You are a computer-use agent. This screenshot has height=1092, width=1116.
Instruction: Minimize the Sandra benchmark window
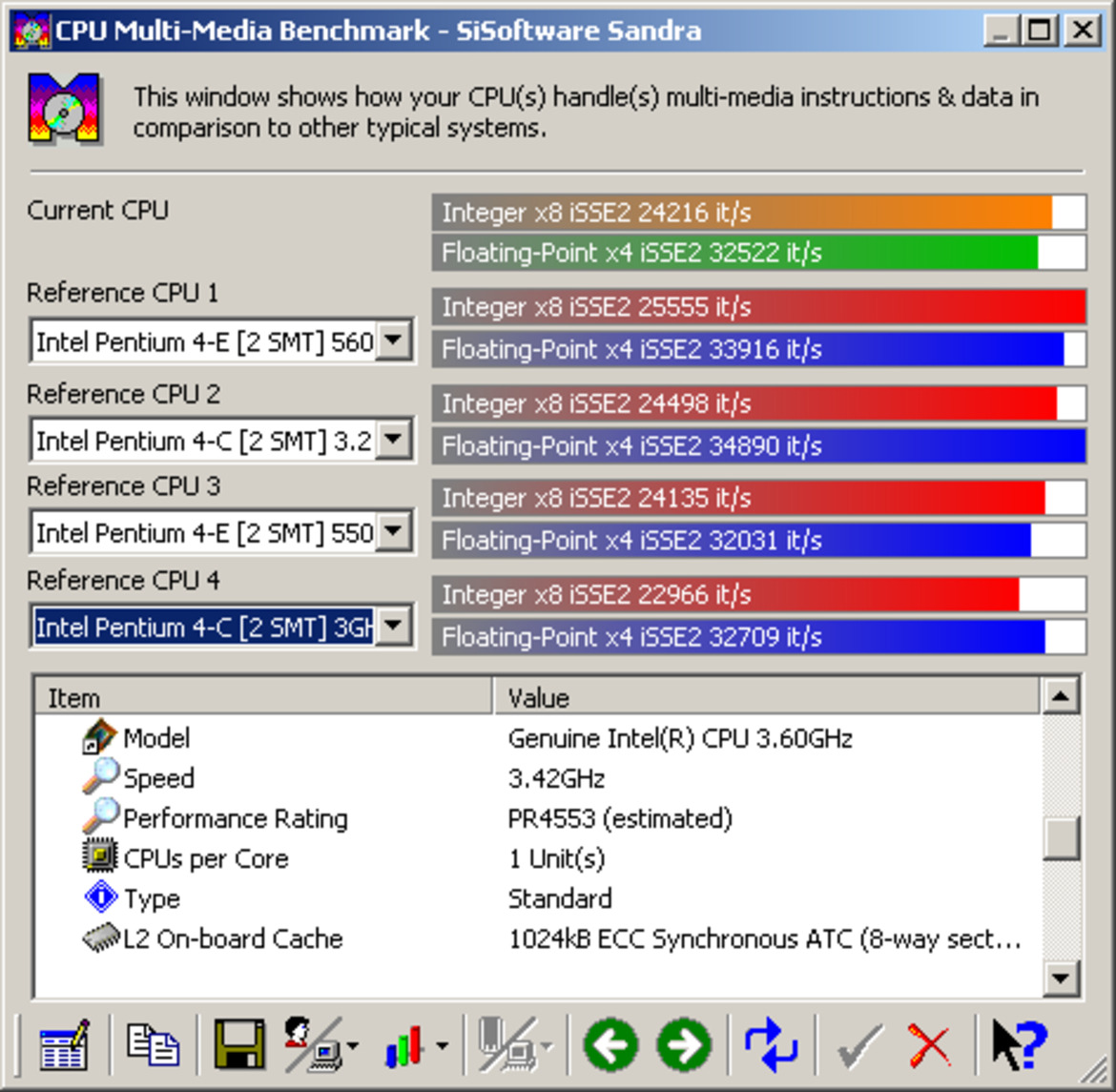[x=1001, y=31]
